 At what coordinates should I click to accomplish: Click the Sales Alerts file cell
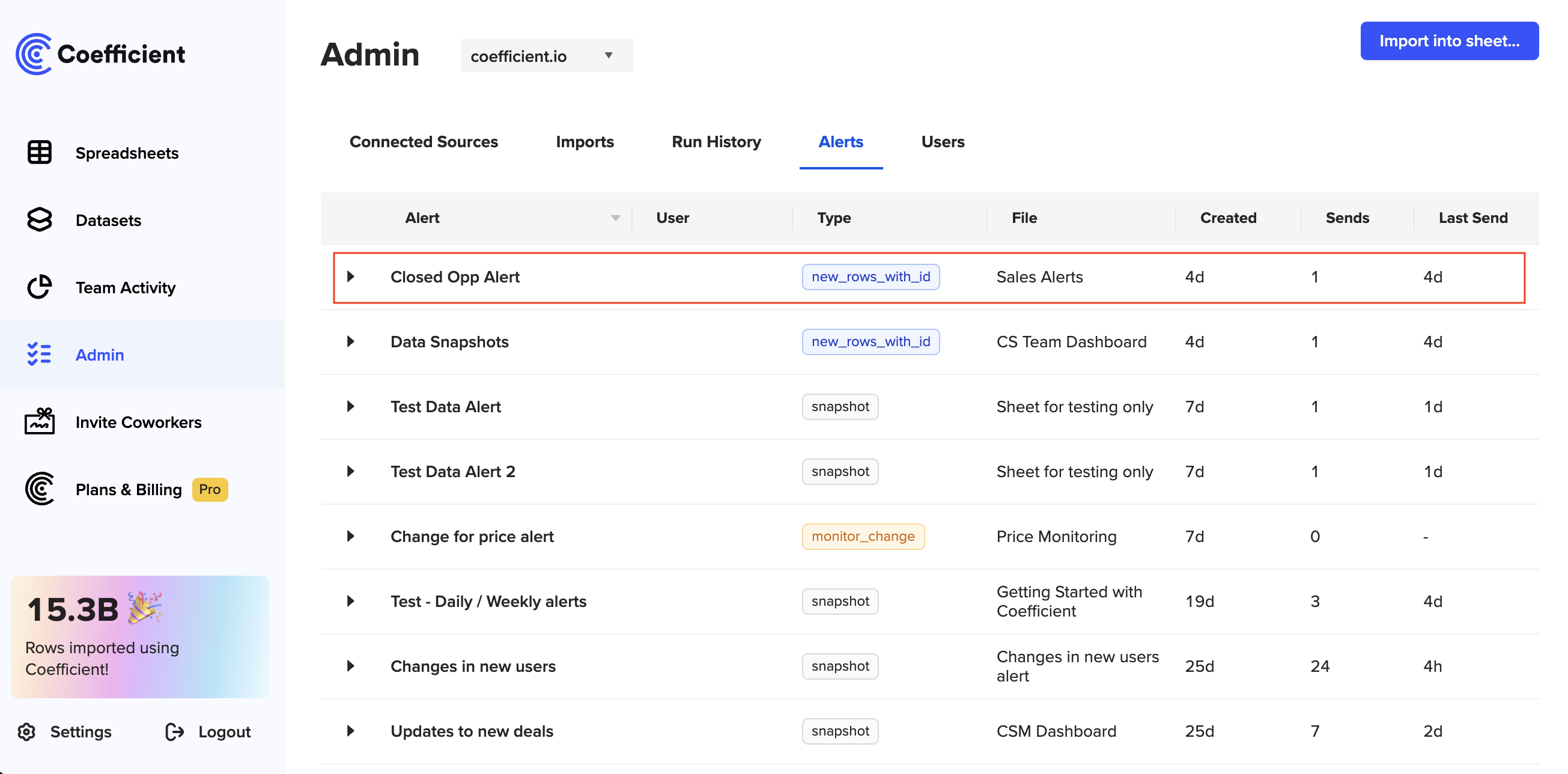[x=1040, y=277]
